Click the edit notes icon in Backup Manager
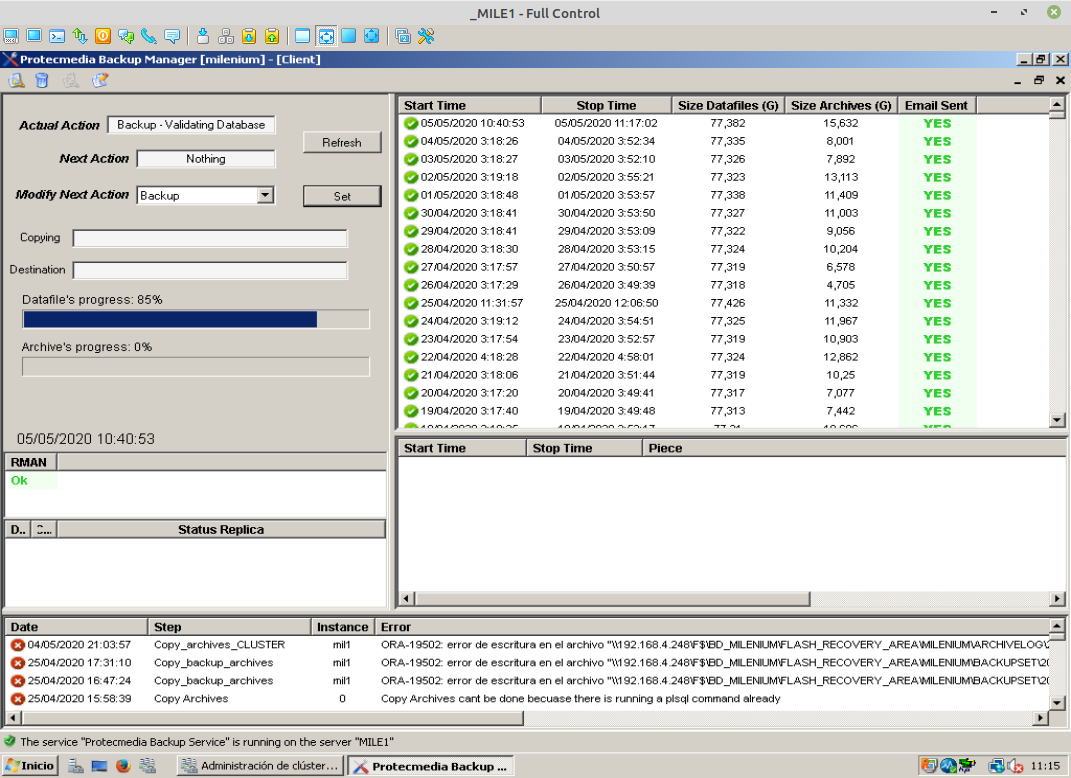The height and width of the screenshot is (778, 1071). point(100,81)
